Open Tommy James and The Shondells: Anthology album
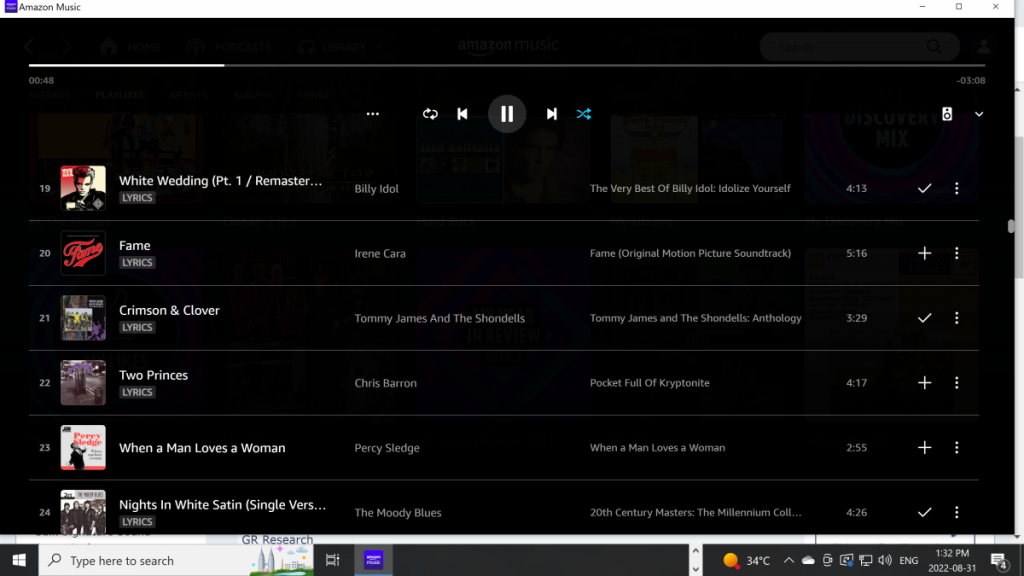 (x=696, y=318)
